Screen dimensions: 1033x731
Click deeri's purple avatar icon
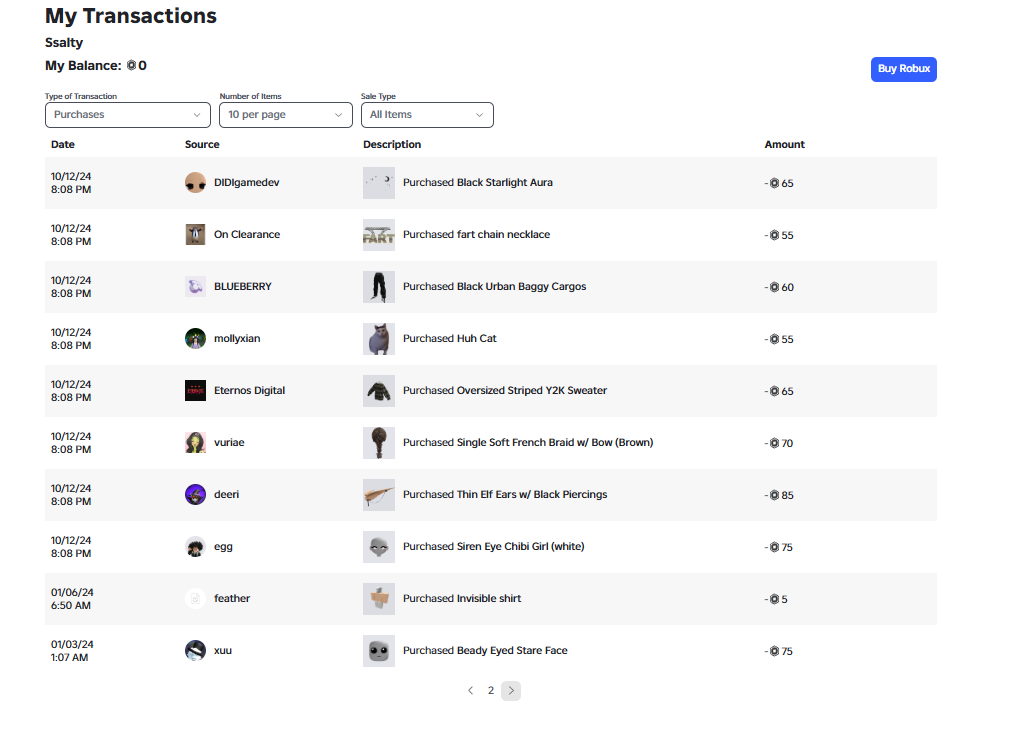(x=195, y=495)
